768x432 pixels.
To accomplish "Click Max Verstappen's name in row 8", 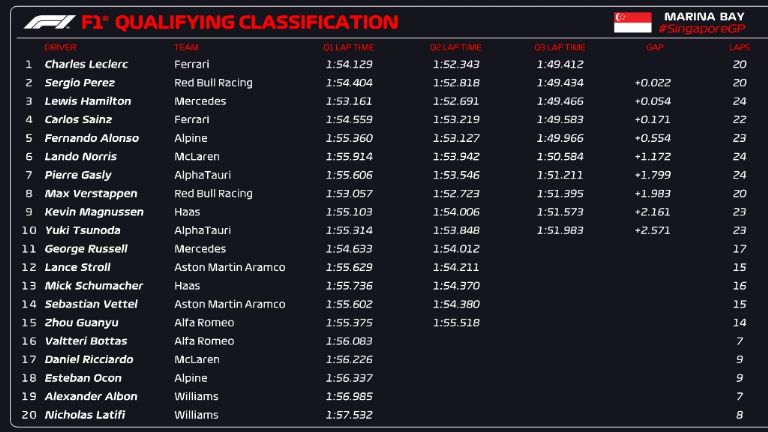I will [x=90, y=193].
